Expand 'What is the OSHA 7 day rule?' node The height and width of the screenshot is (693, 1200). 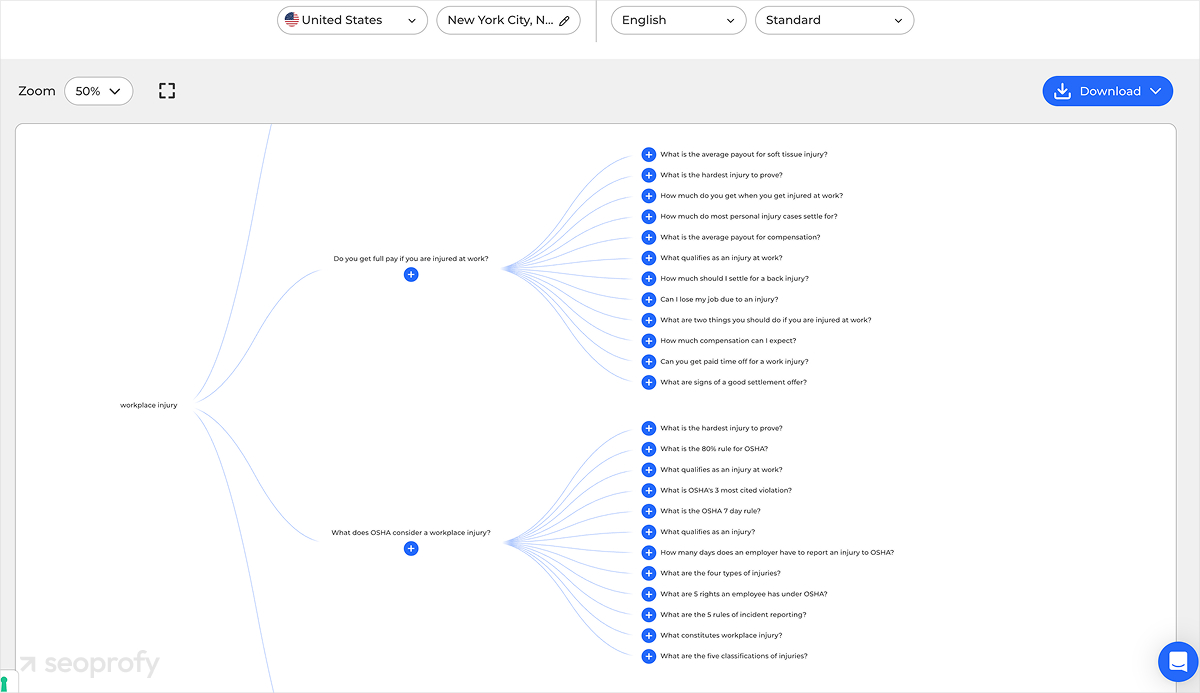[649, 511]
